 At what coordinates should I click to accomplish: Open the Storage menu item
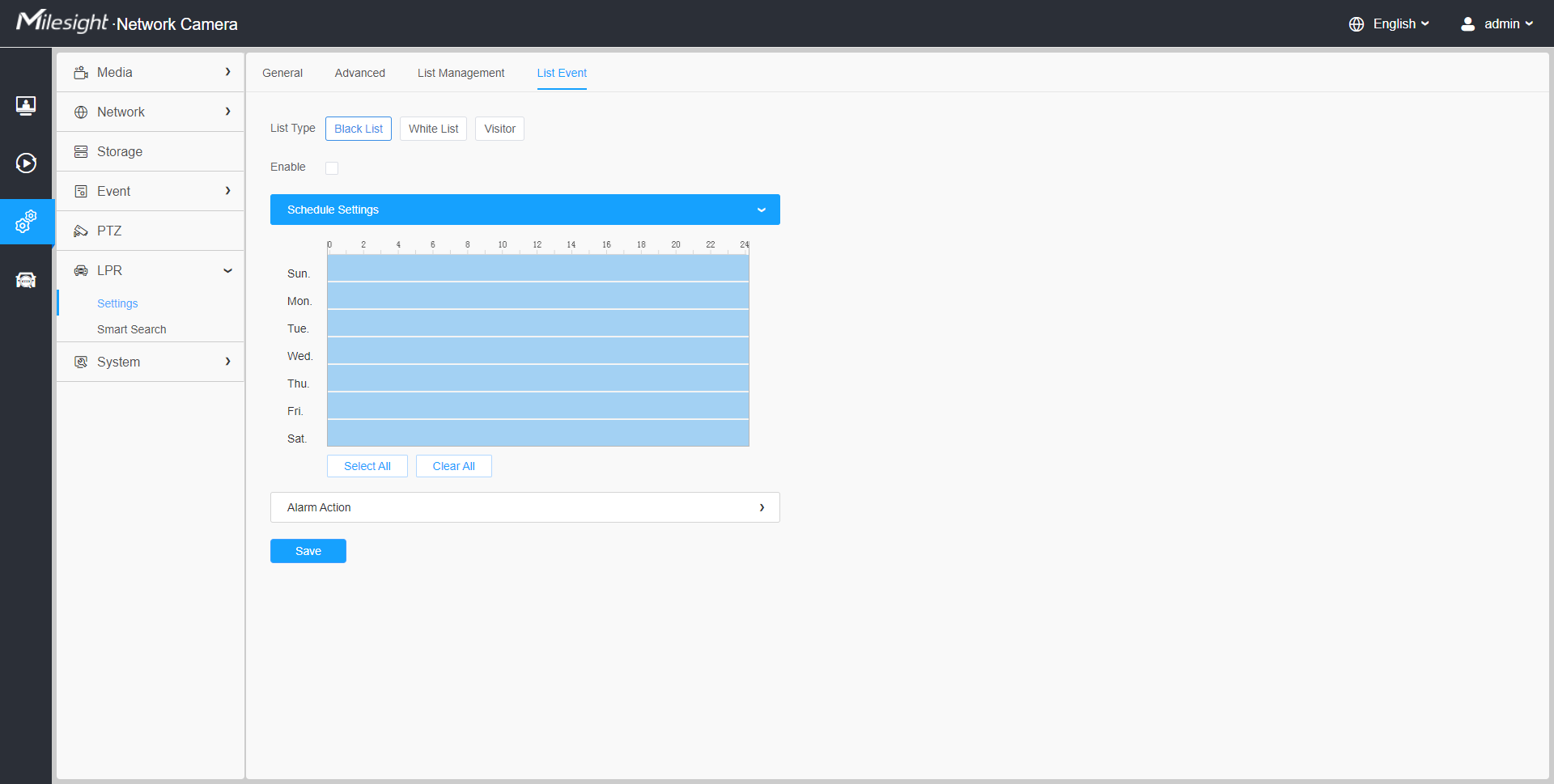point(120,151)
